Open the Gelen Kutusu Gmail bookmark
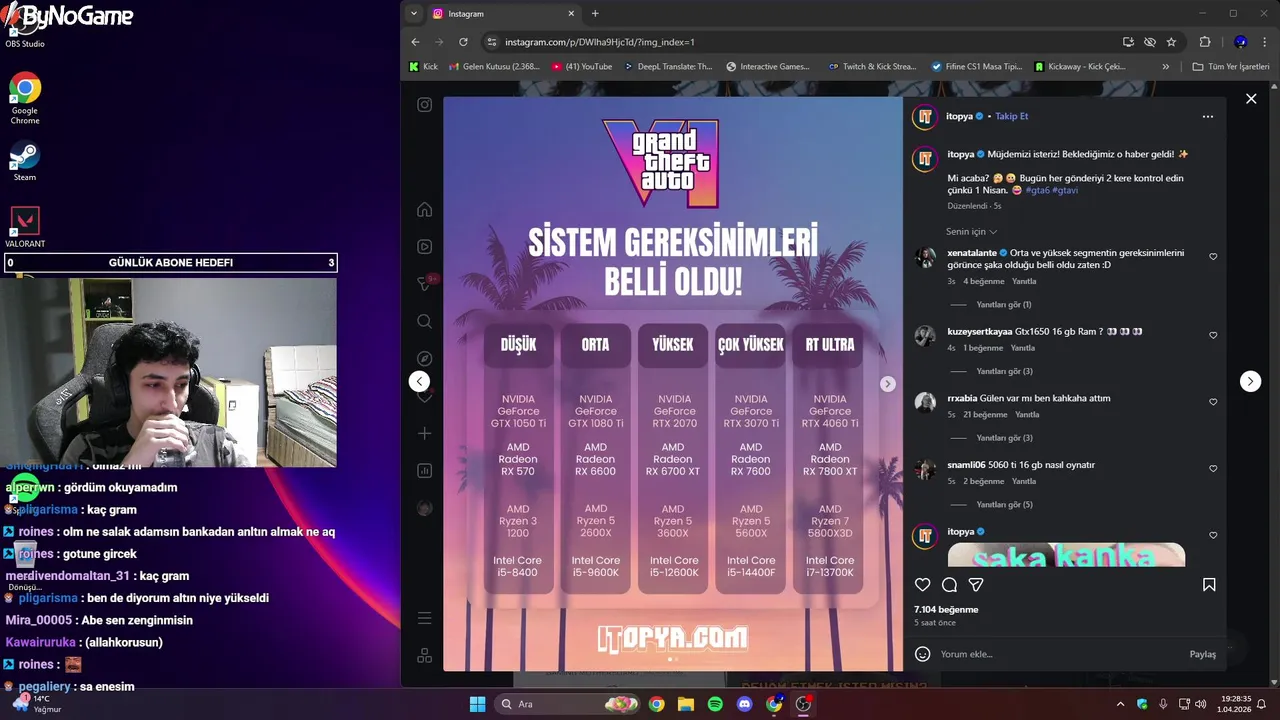This screenshot has width=1280, height=720. (494, 66)
